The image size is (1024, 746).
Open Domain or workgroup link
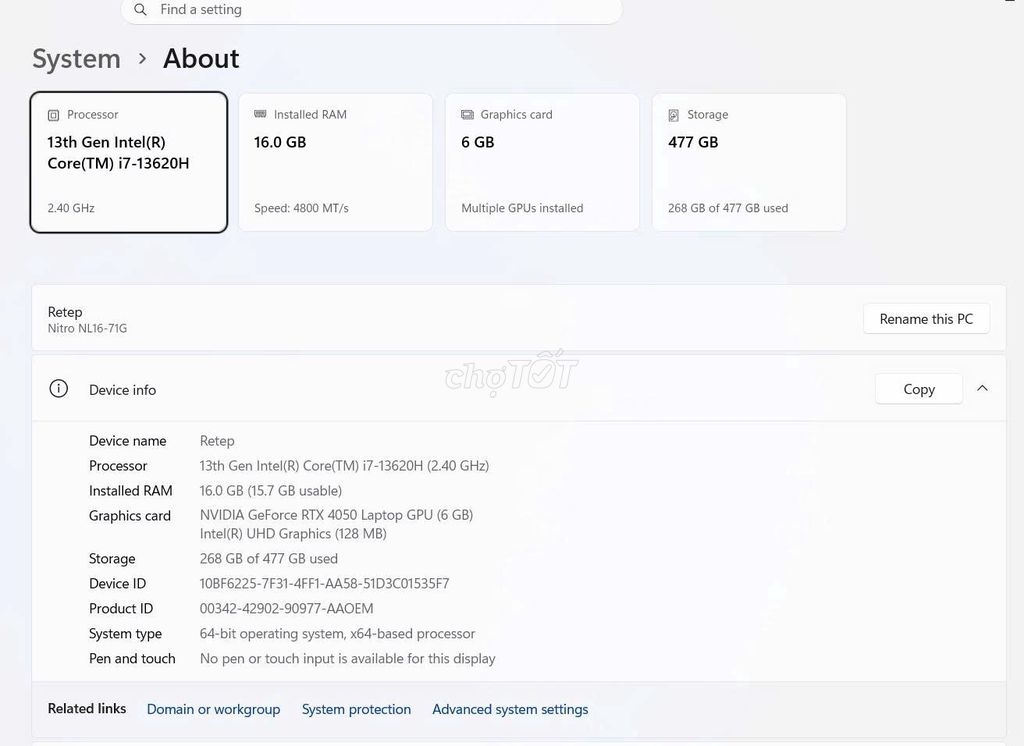(214, 709)
